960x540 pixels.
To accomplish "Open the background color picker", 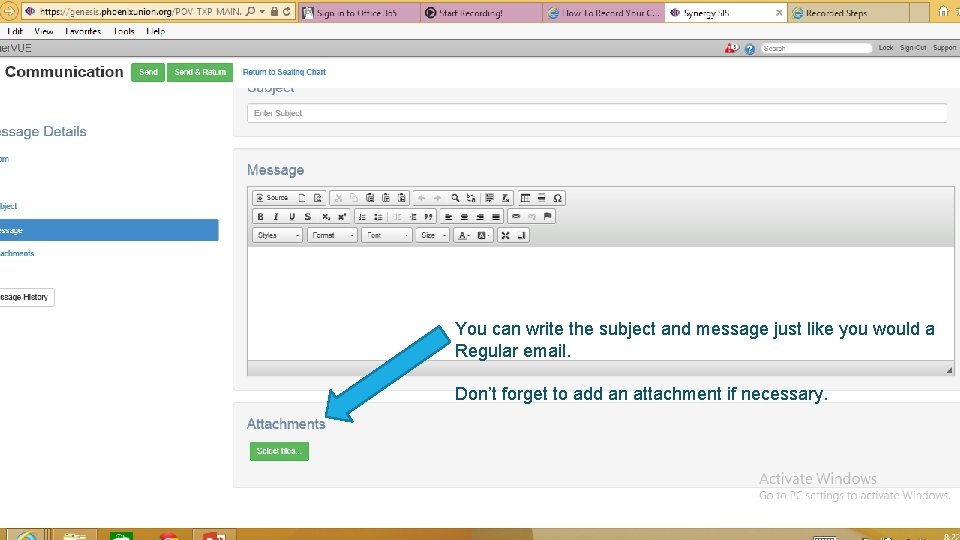I will (x=483, y=235).
